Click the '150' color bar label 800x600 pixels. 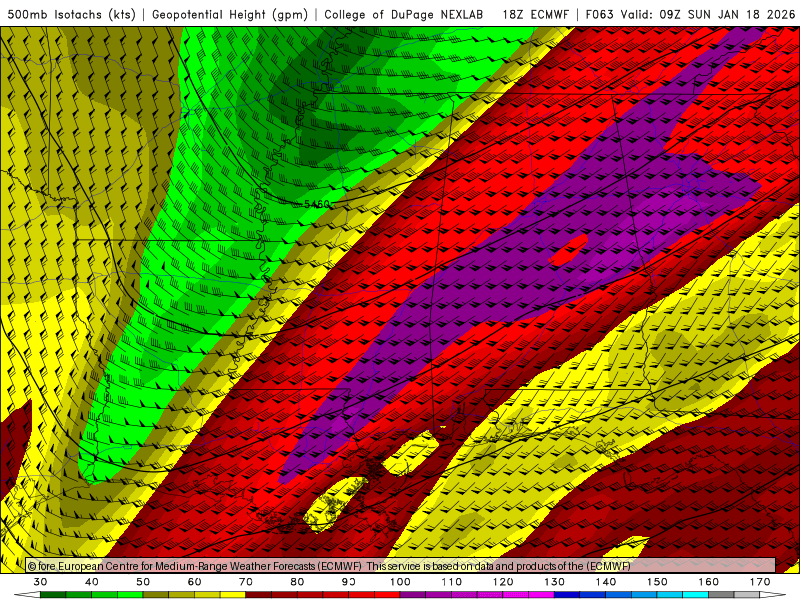[657, 582]
